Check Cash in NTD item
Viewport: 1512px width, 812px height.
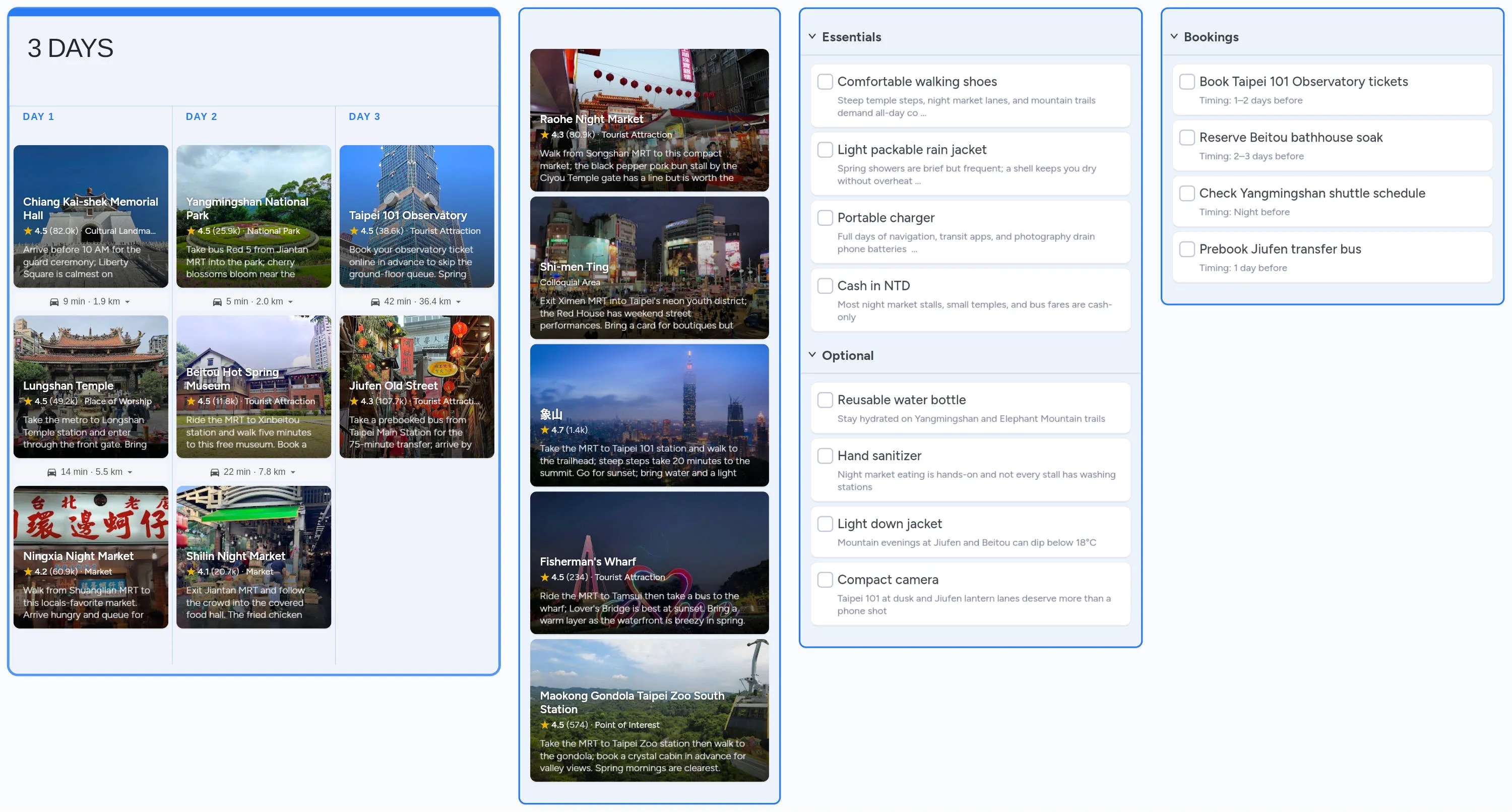[825, 286]
